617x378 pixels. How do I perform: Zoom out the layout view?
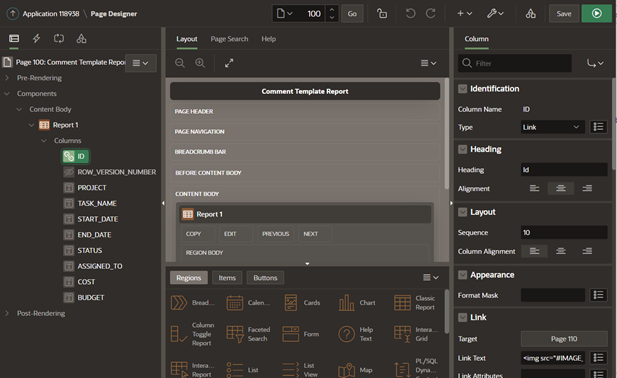click(180, 63)
